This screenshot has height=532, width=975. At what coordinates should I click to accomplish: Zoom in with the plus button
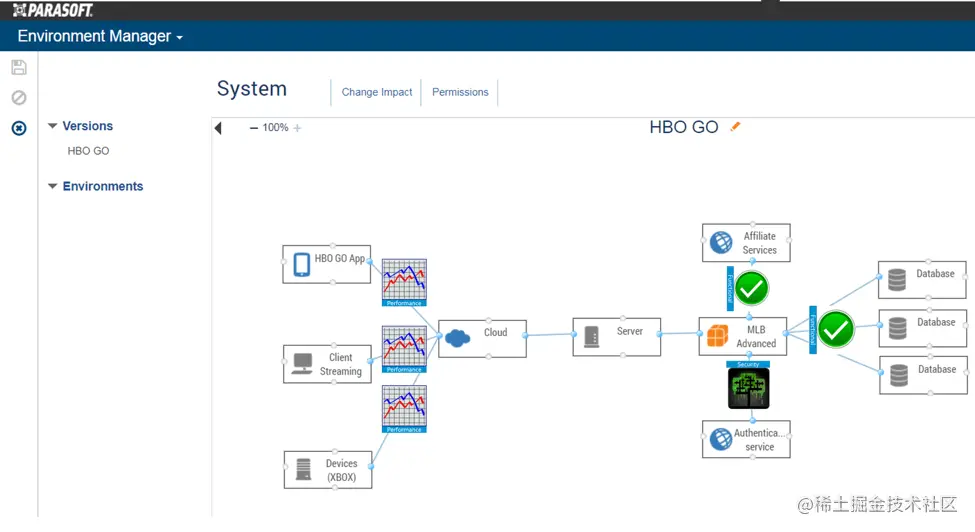[x=297, y=128]
